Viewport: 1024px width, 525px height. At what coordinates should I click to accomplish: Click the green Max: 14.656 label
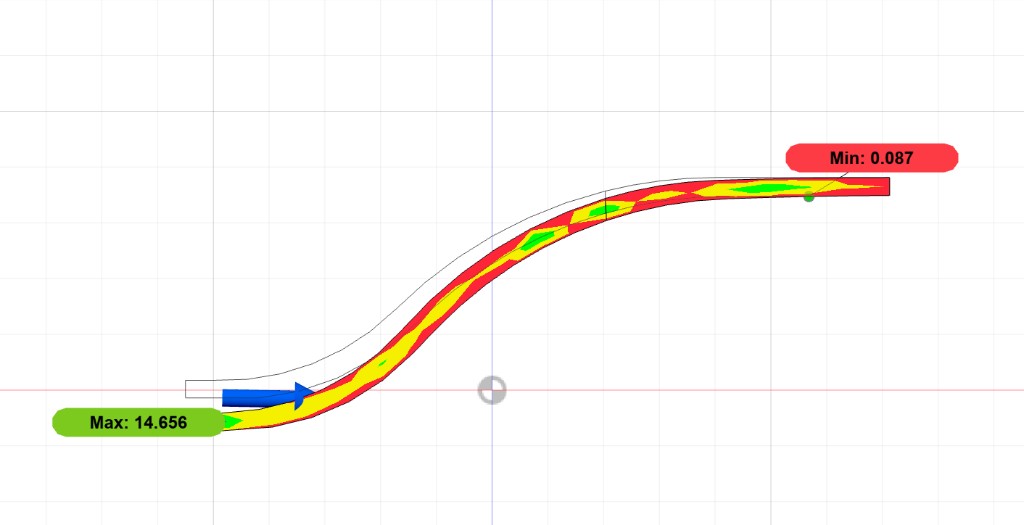138,422
